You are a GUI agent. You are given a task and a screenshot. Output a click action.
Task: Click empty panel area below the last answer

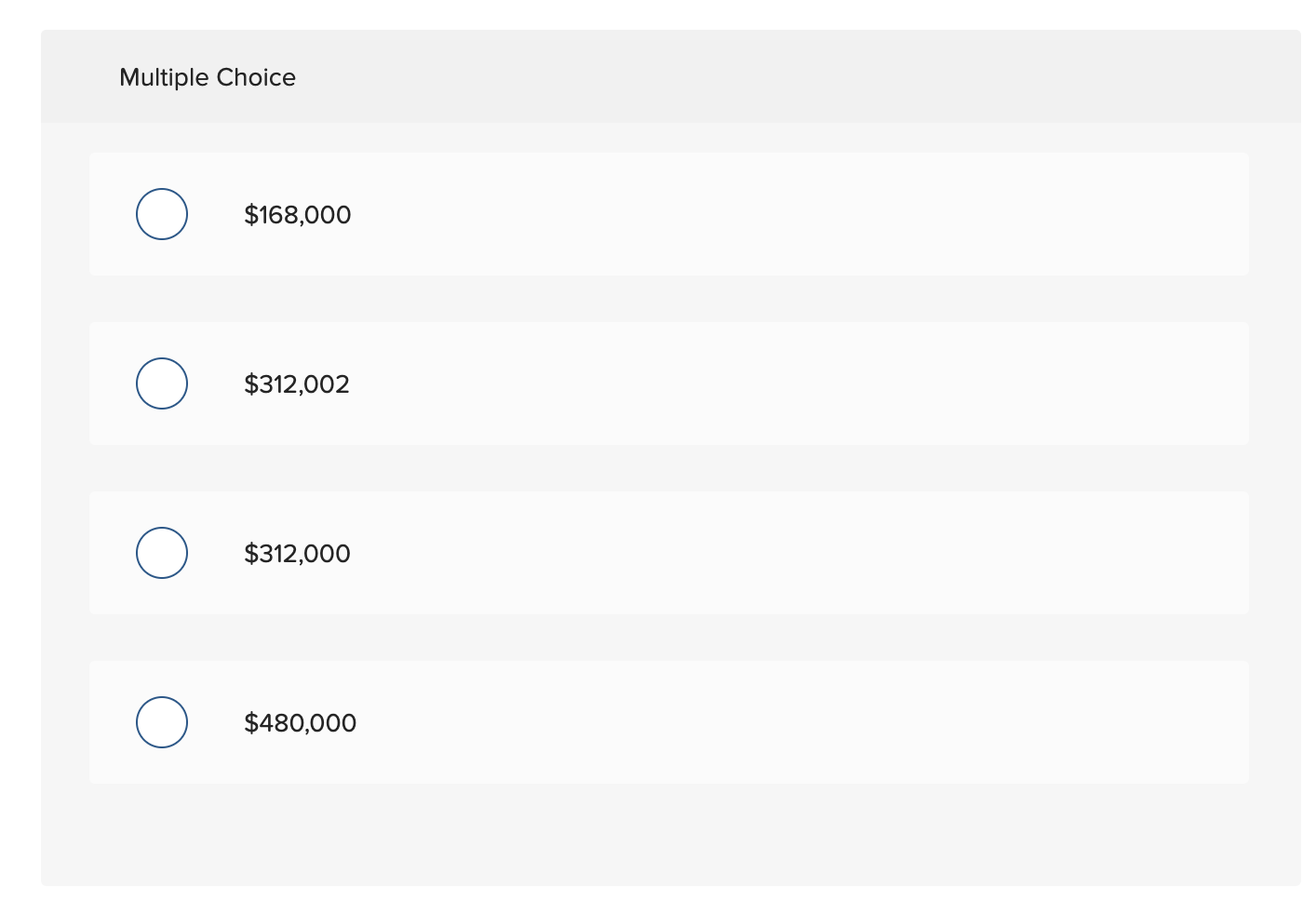click(x=670, y=835)
